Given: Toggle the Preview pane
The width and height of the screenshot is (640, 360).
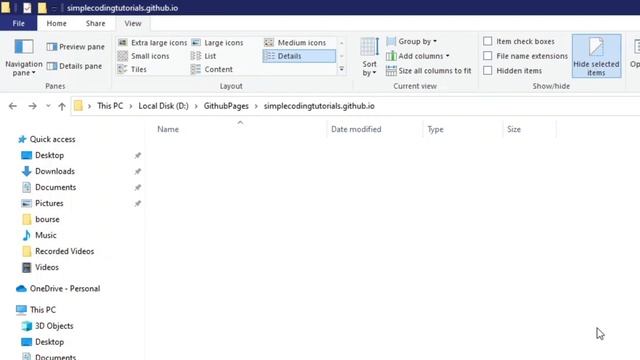Looking at the screenshot, I should pos(76,47).
